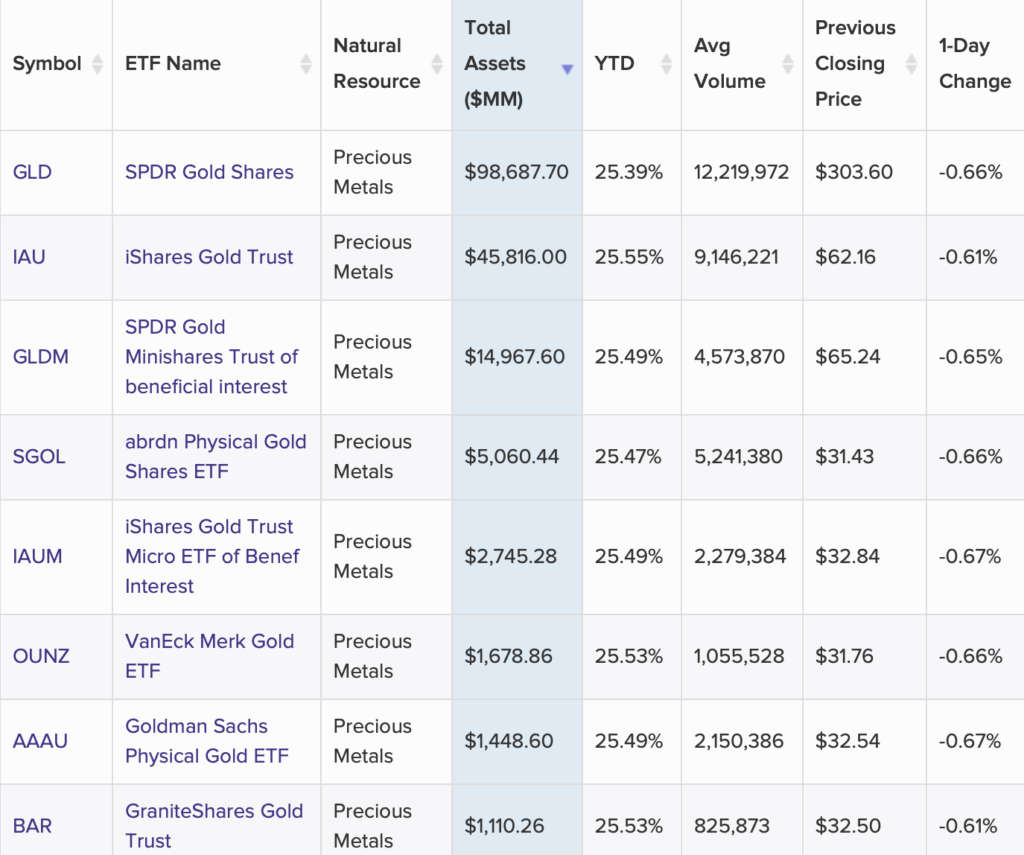This screenshot has height=855, width=1024.
Task: Click descending sort arrow in Total Assets header
Action: 567,69
